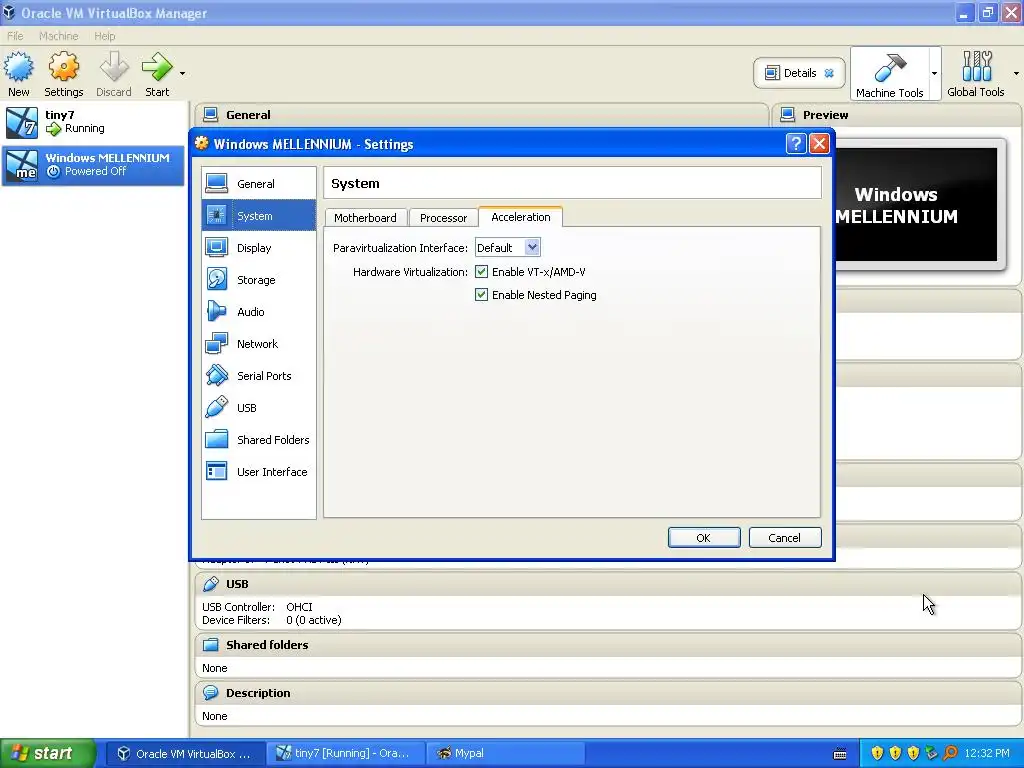Image resolution: width=1024 pixels, height=768 pixels.
Task: Open the Paravirtualization Interface dropdown
Action: point(507,248)
